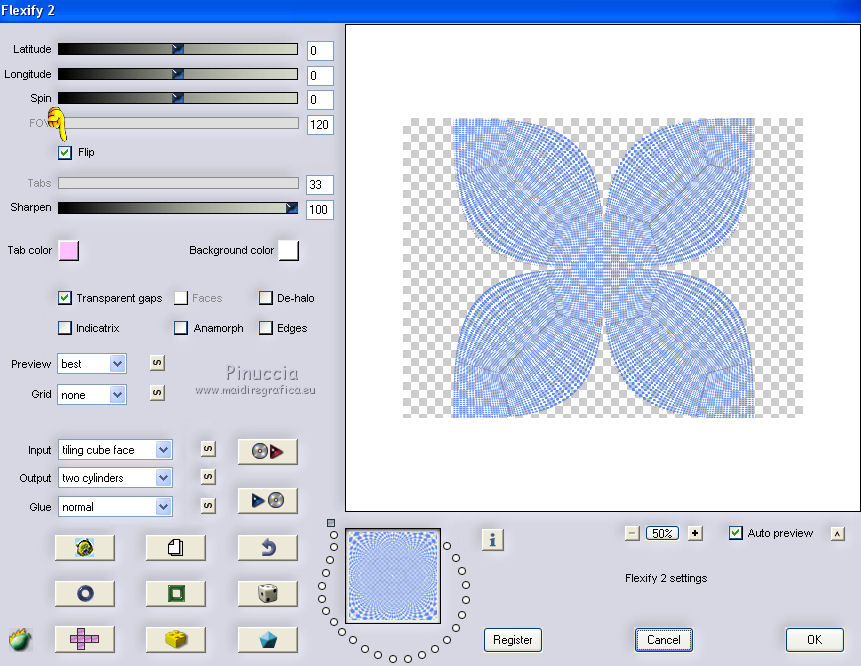Click the source image thumbnail
Image resolution: width=861 pixels, height=666 pixels.
pos(393,576)
